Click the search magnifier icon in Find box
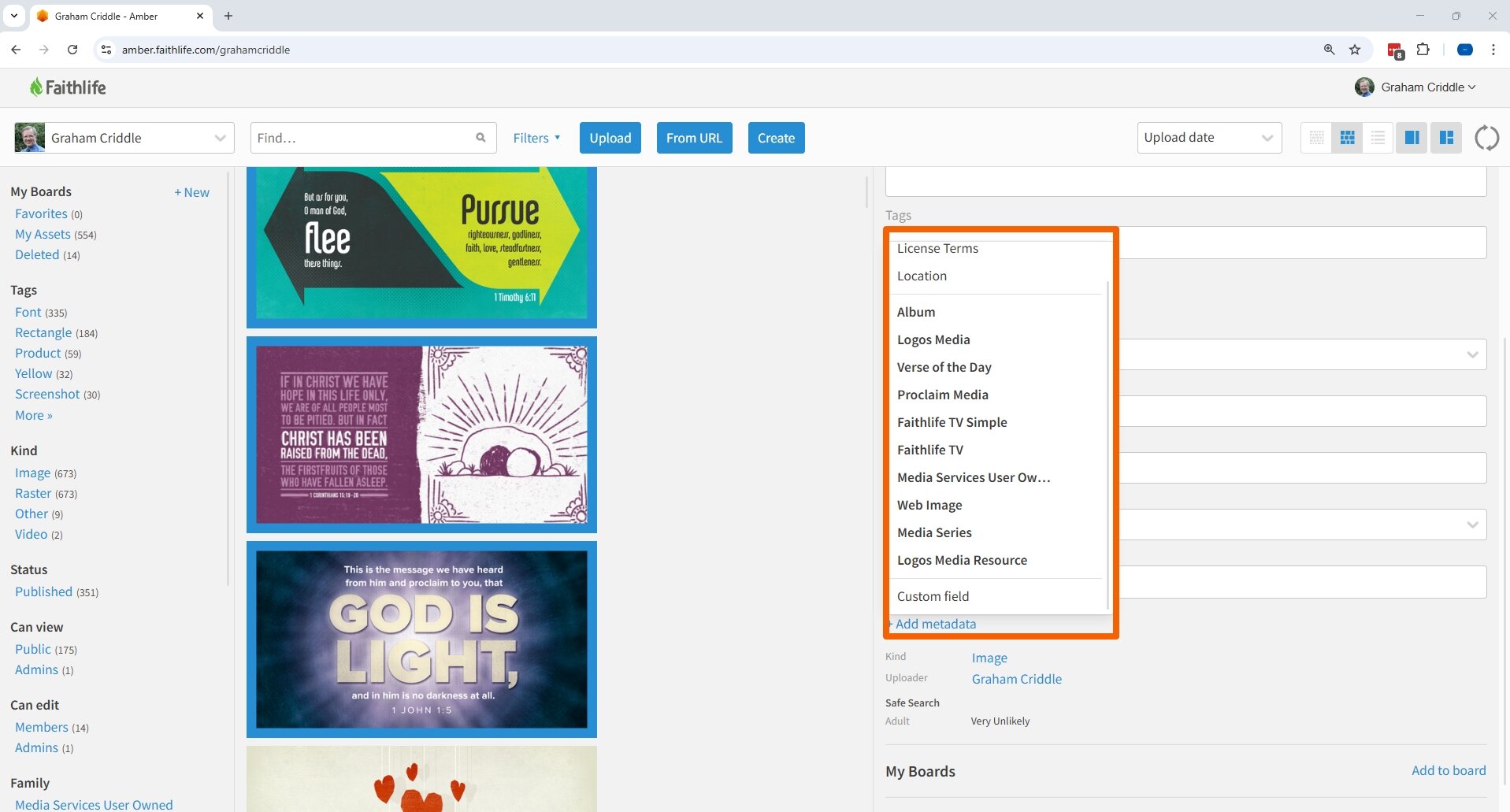This screenshot has height=812, width=1510. coord(480,138)
